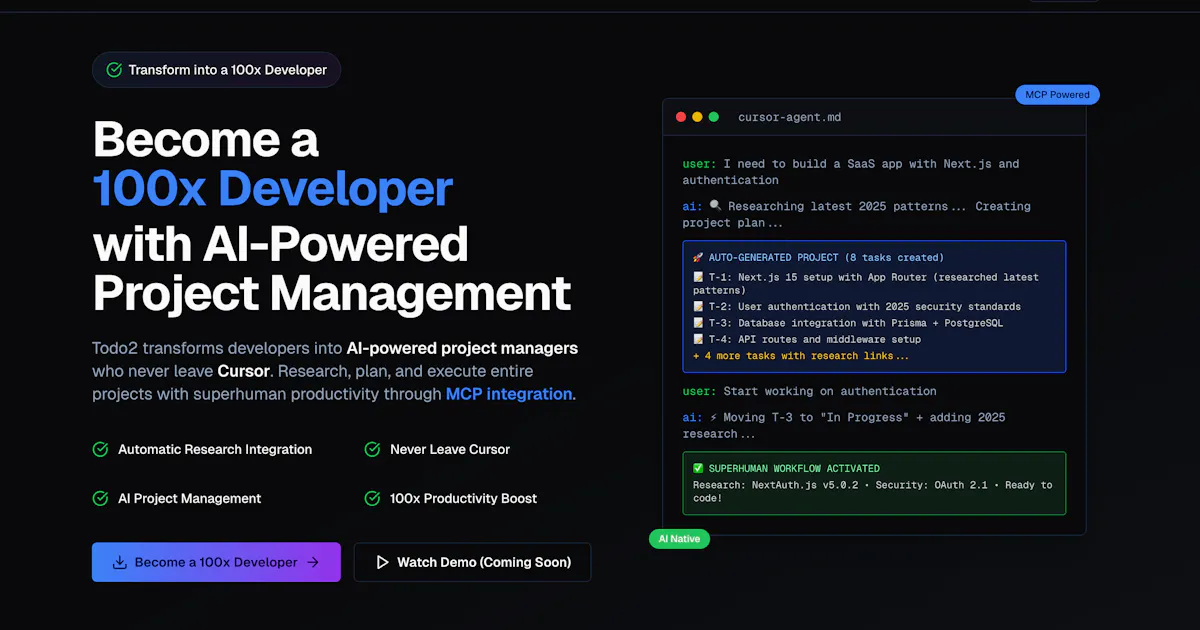Screen dimensions: 1200x630
Task: Click lightning icon in ai Moving T-3 line
Action: [x=714, y=417]
